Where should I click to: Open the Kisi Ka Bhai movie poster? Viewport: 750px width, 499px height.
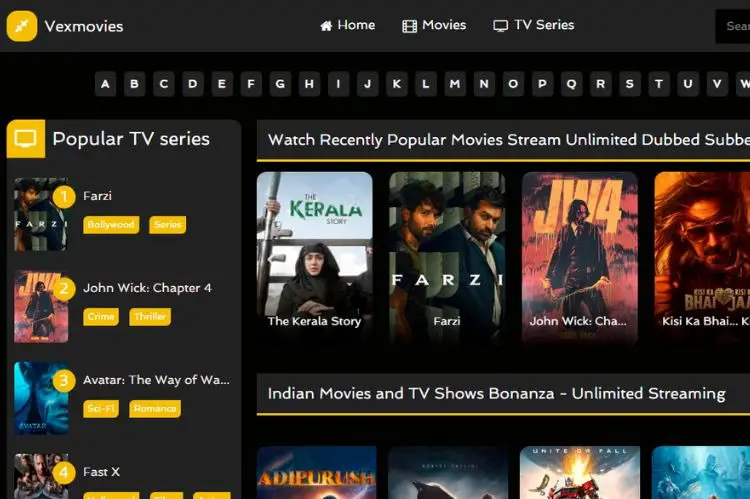click(702, 258)
